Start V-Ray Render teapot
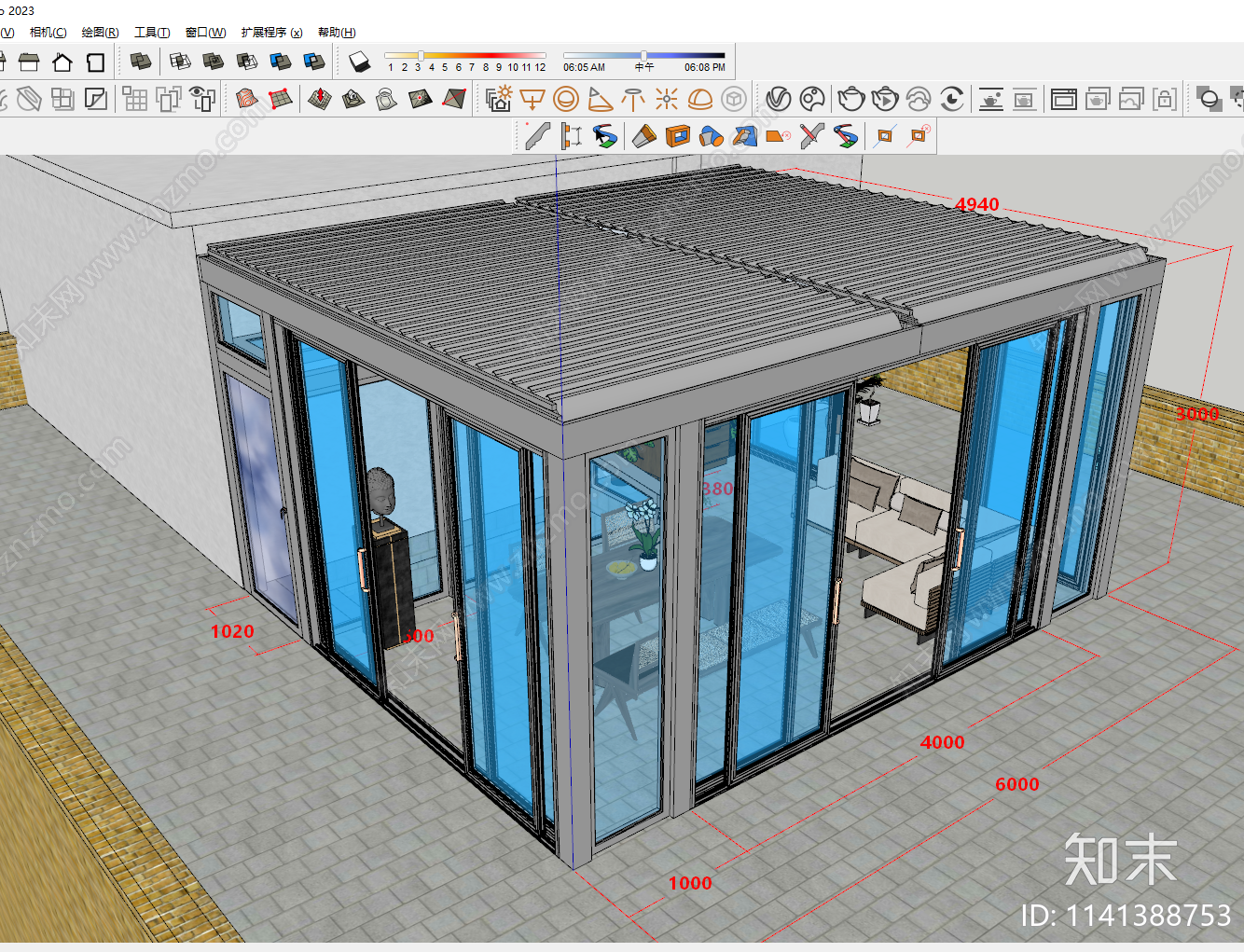The image size is (1244, 952). pos(851,99)
